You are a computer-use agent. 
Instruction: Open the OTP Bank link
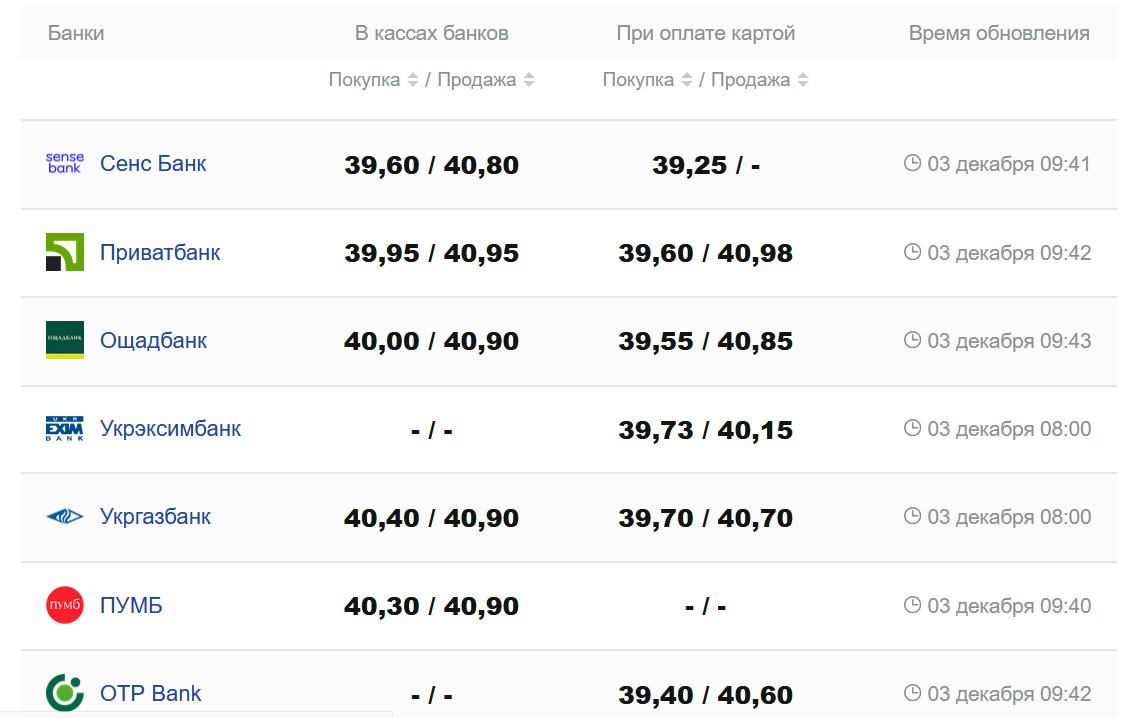(150, 693)
